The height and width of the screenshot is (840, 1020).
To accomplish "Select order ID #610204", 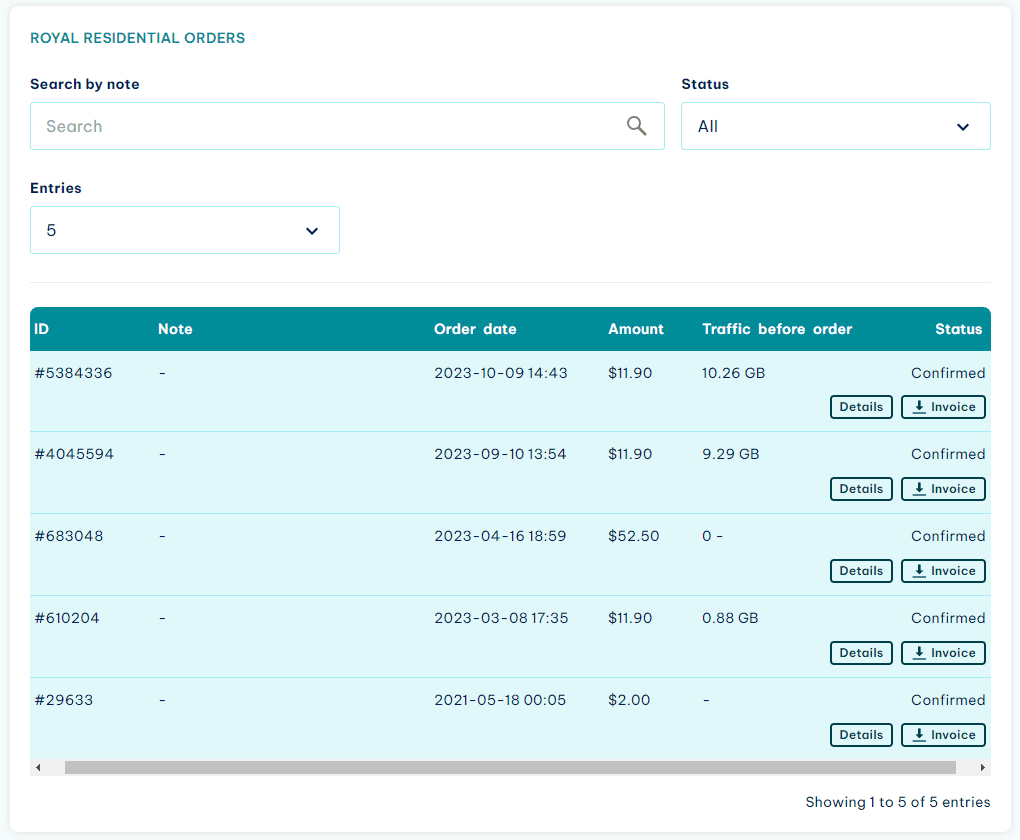I will click(x=67, y=618).
